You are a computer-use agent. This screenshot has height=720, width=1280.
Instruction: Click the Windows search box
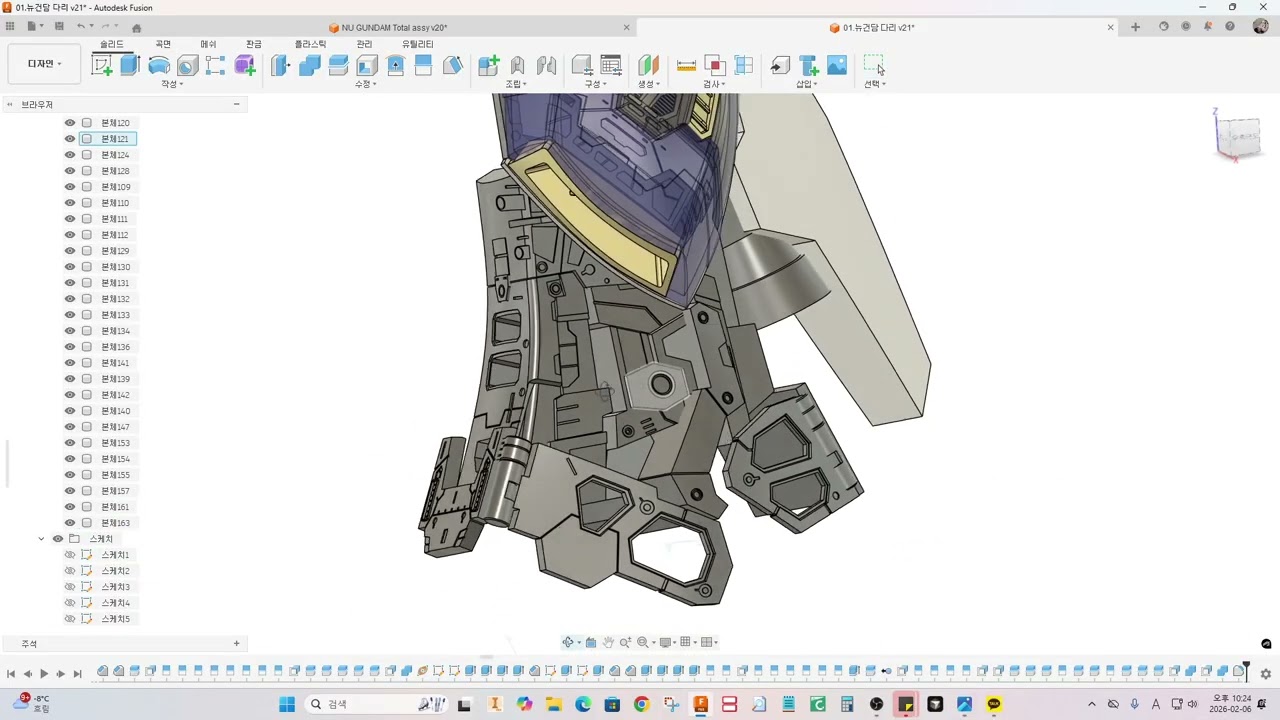pos(375,704)
